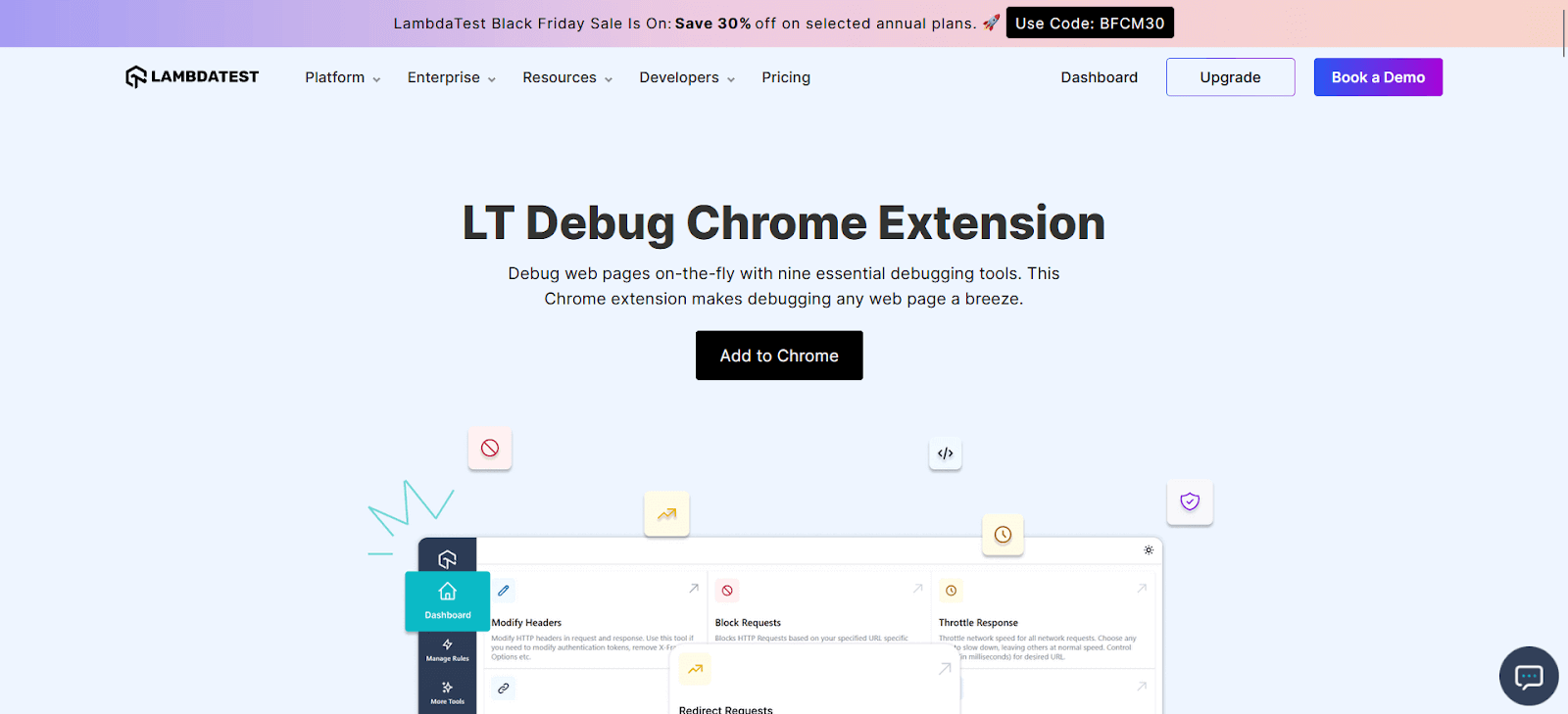The image size is (1568, 714).
Task: Click the floating yellow trend arrow icon
Action: coord(666,513)
